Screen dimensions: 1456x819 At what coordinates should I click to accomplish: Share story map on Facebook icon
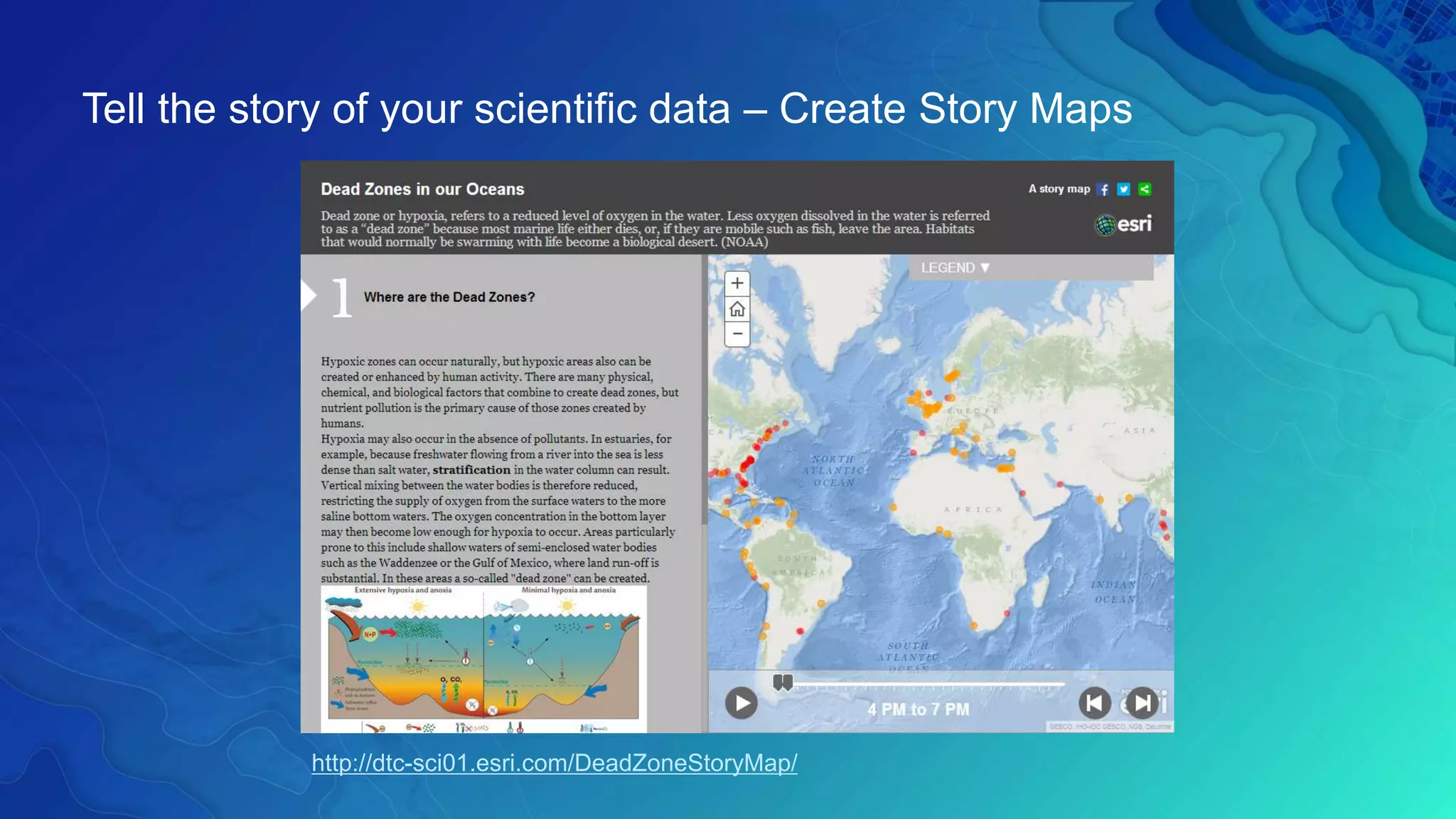(1103, 189)
